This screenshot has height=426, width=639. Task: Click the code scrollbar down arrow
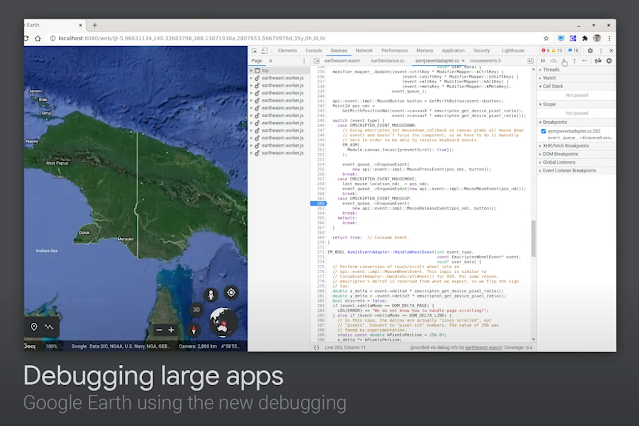tap(533, 339)
